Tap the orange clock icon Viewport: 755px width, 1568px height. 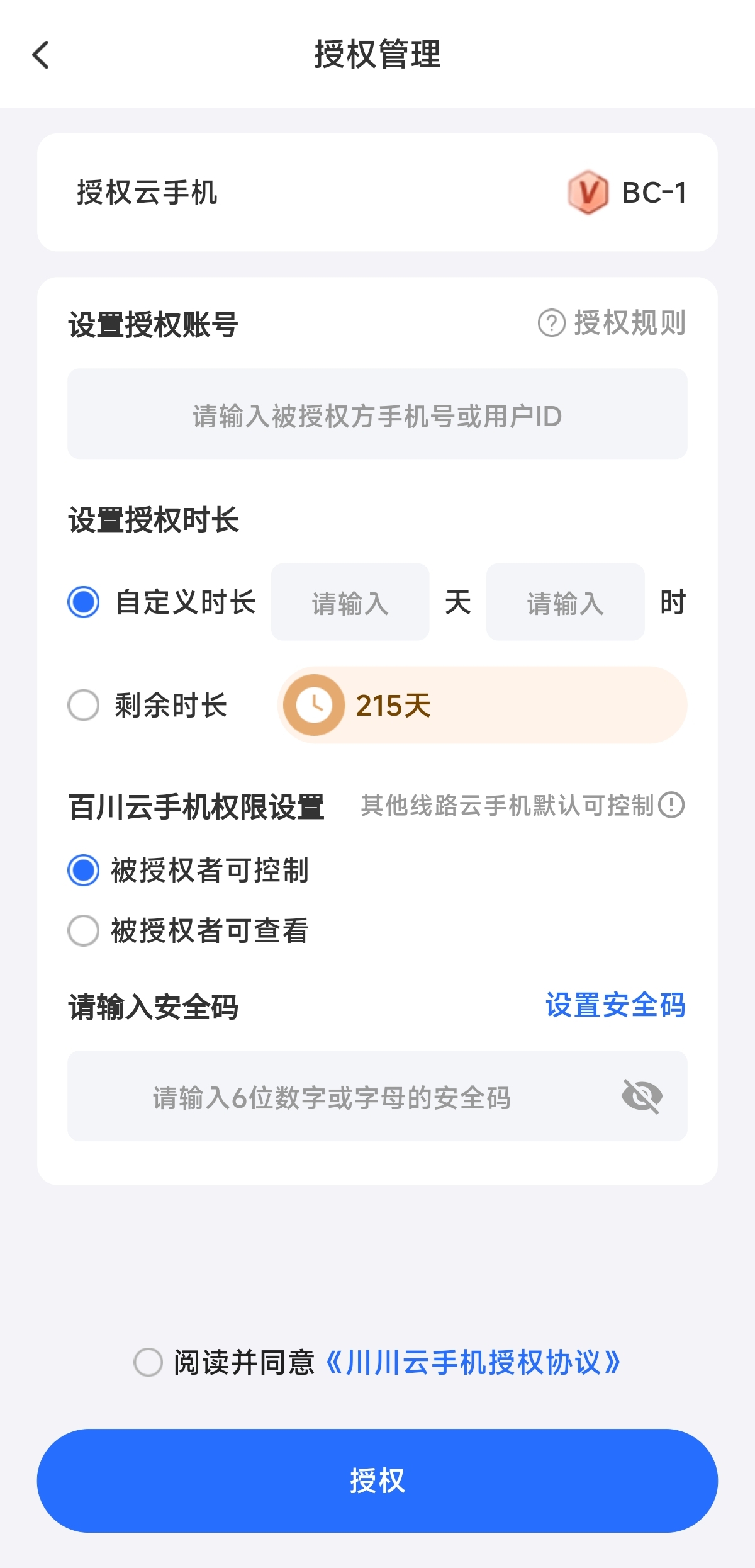pos(314,705)
